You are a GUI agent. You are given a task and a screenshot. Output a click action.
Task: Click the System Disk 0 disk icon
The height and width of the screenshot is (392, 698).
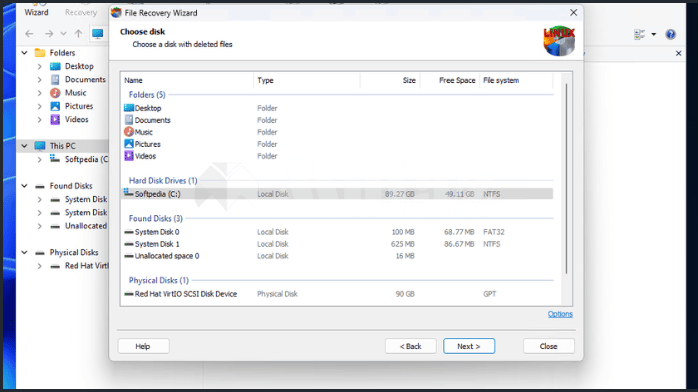pyautogui.click(x=129, y=232)
